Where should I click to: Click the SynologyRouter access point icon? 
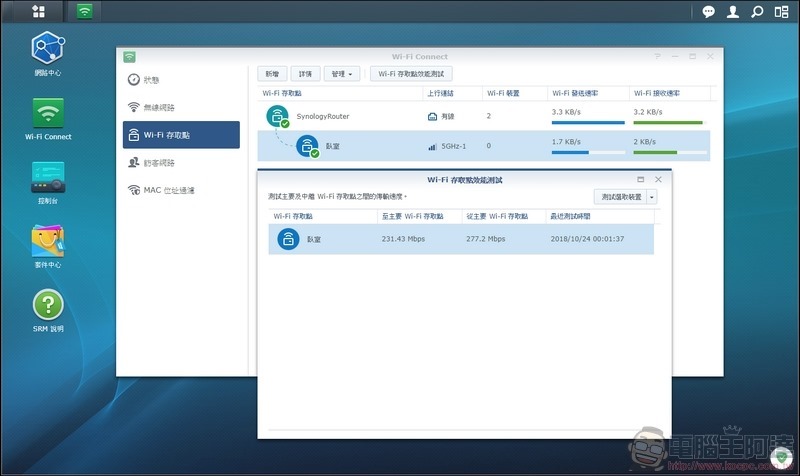coord(278,116)
